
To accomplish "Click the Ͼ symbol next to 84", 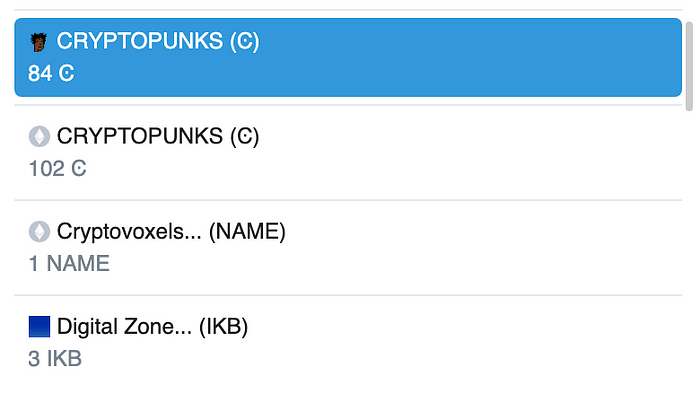I will tap(67, 73).
